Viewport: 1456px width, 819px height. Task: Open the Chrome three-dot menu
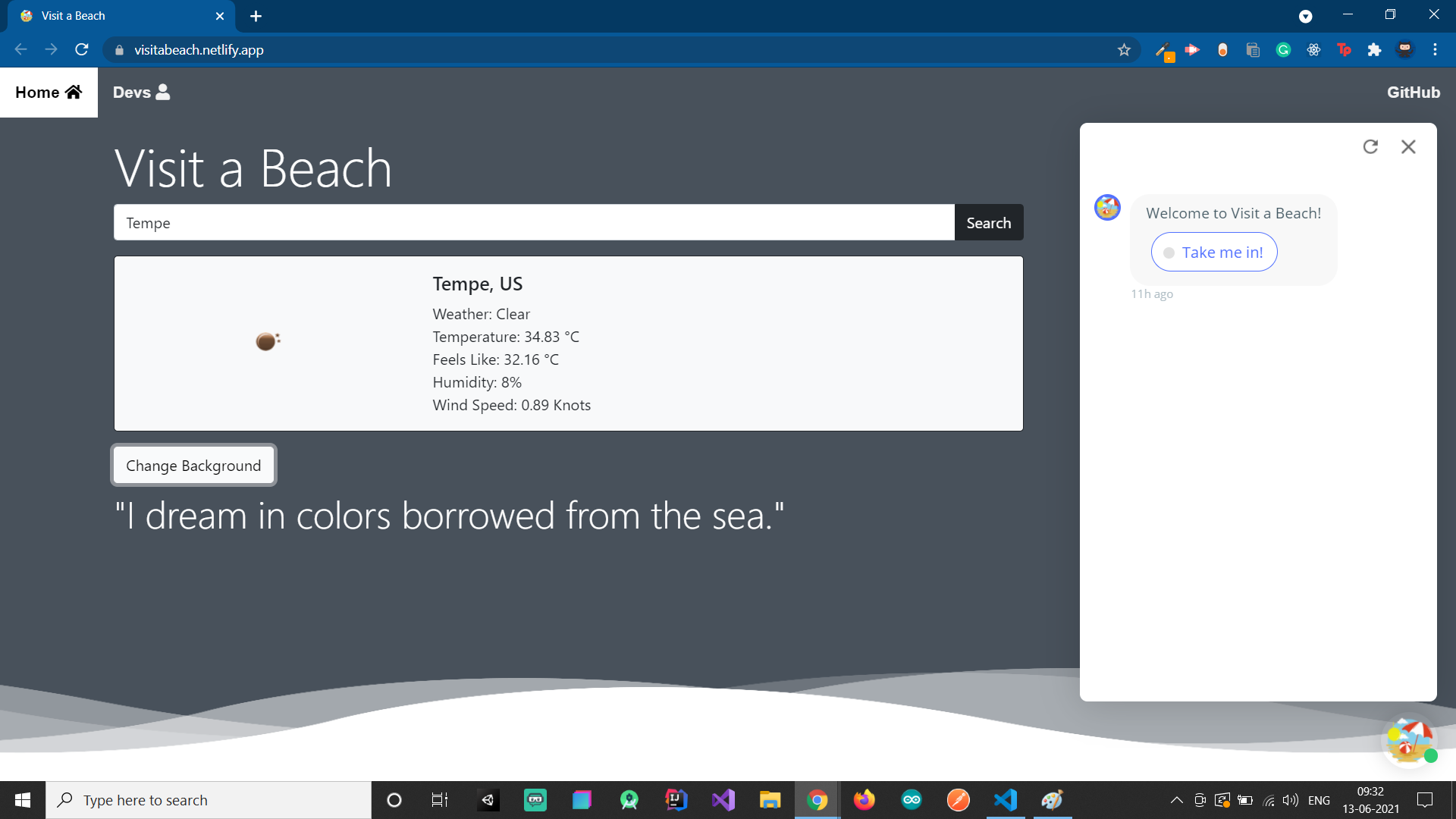[1435, 50]
